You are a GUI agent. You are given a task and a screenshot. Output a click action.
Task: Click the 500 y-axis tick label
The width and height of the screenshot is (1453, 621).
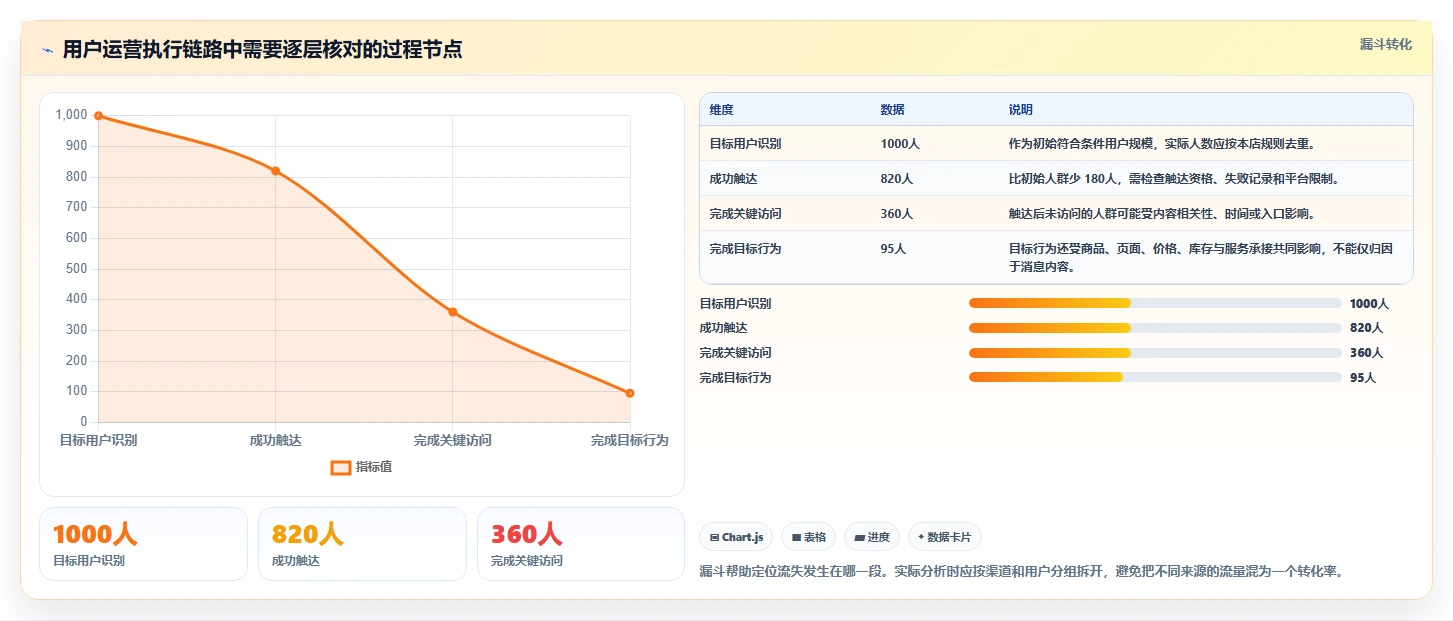click(x=76, y=268)
